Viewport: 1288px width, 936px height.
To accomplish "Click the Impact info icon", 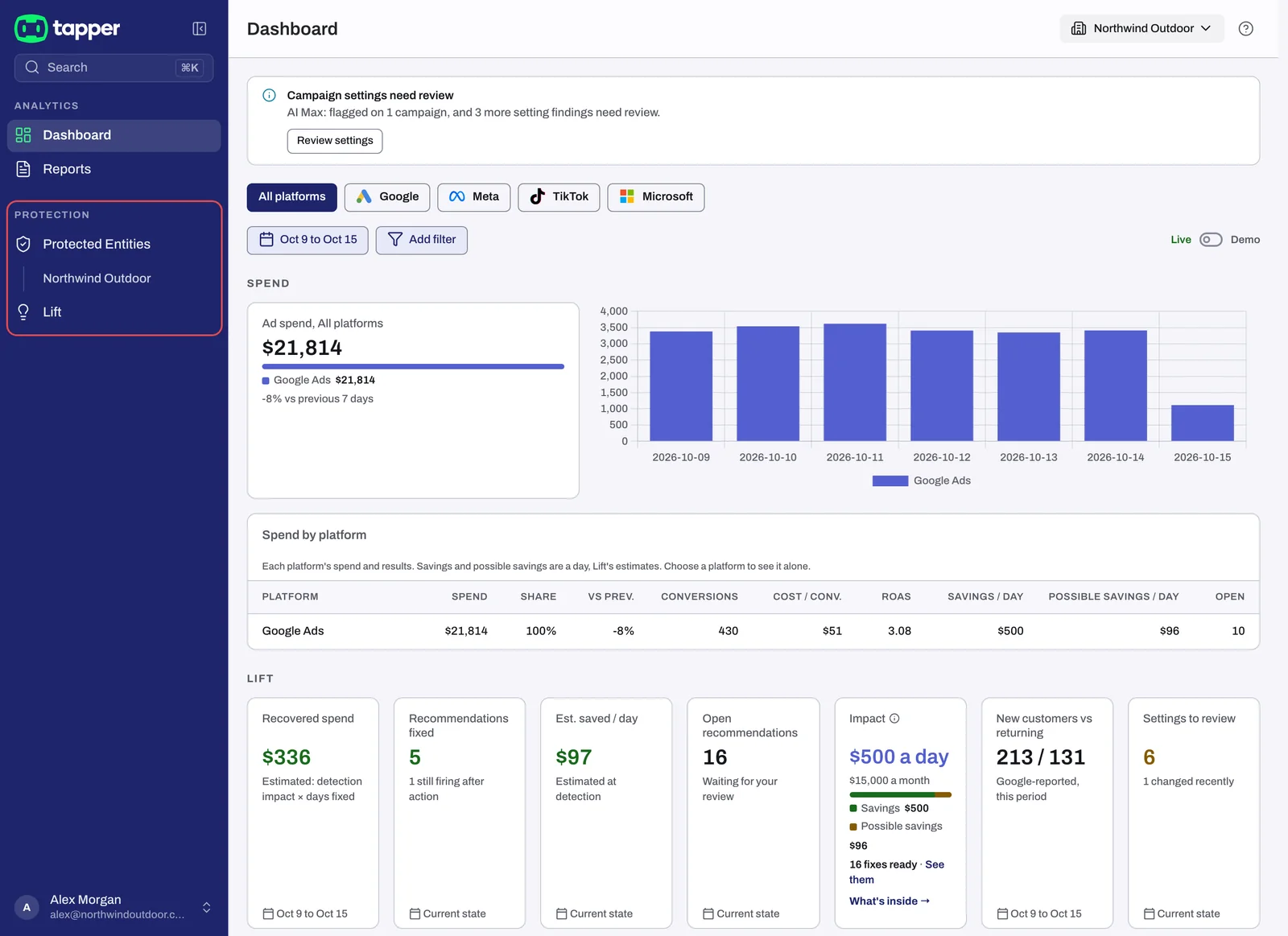I will [894, 719].
